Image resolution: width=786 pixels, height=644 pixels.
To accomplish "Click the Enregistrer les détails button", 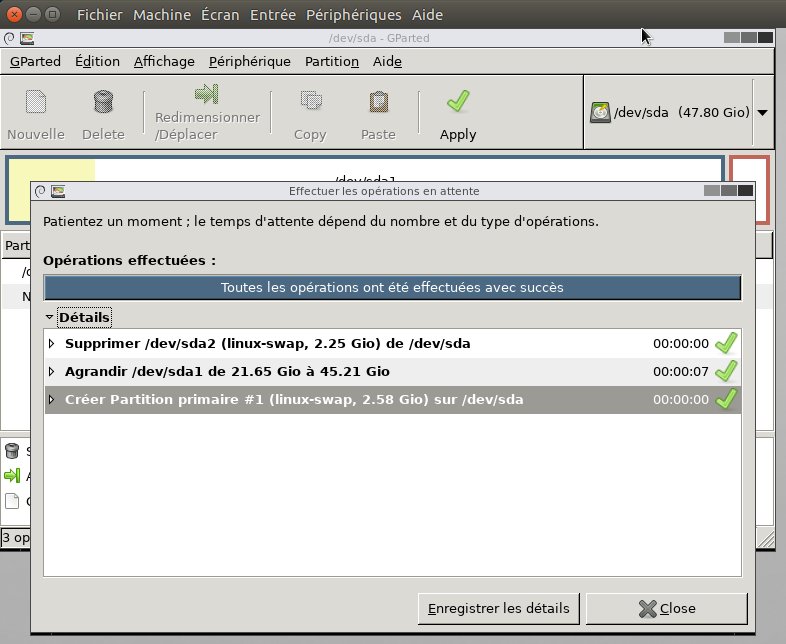I will [498, 608].
